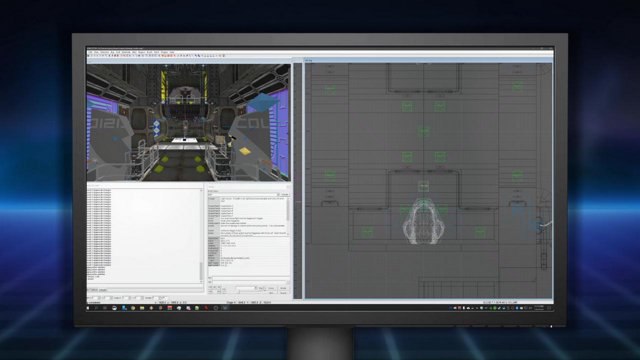This screenshot has height=360, width=640.
Task: Select the green entity marker in the grid's top-left corner
Action: click(x=330, y=88)
